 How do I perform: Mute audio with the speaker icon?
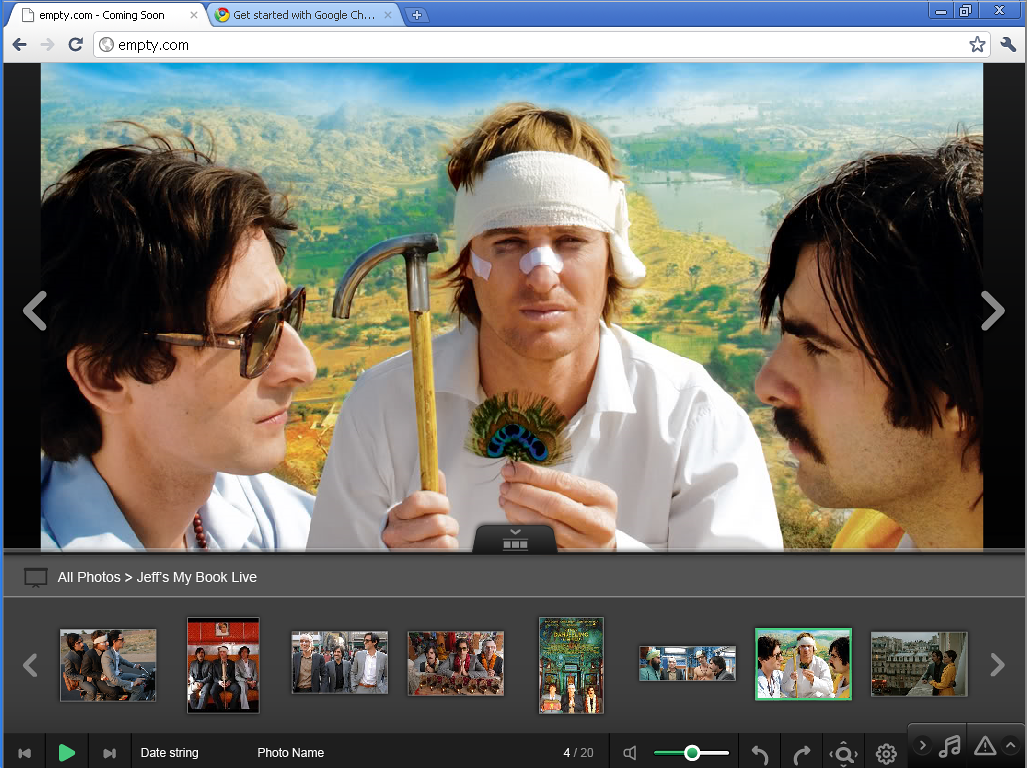pos(630,753)
